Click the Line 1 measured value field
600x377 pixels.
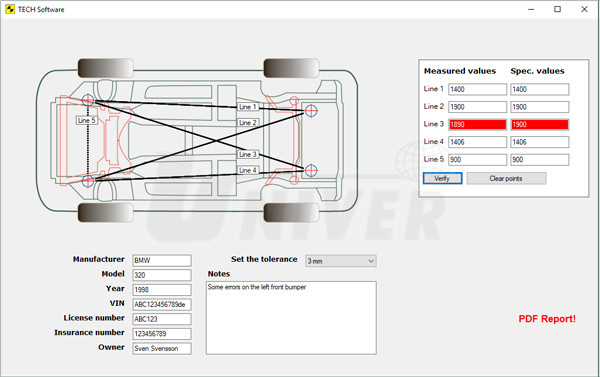477,89
